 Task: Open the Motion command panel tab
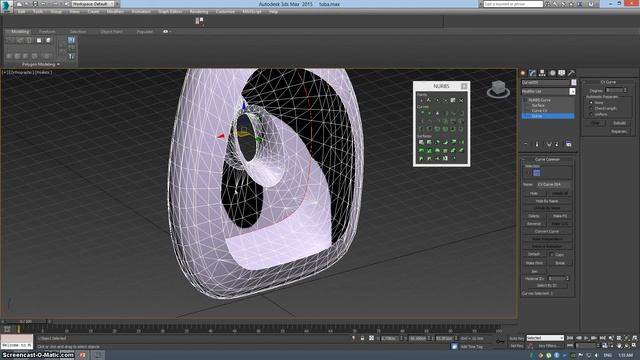(x=552, y=73)
